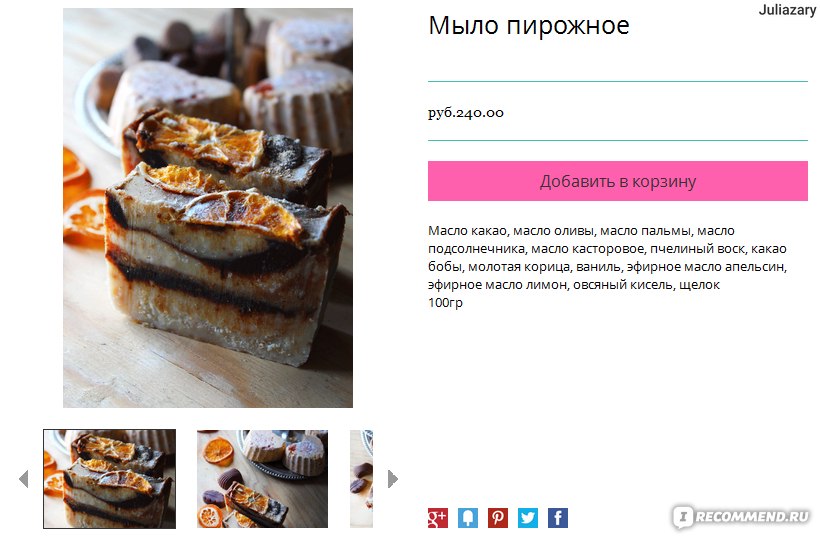820x538 pixels.
Task: Click the teal divider line above the price
Action: click(x=618, y=81)
